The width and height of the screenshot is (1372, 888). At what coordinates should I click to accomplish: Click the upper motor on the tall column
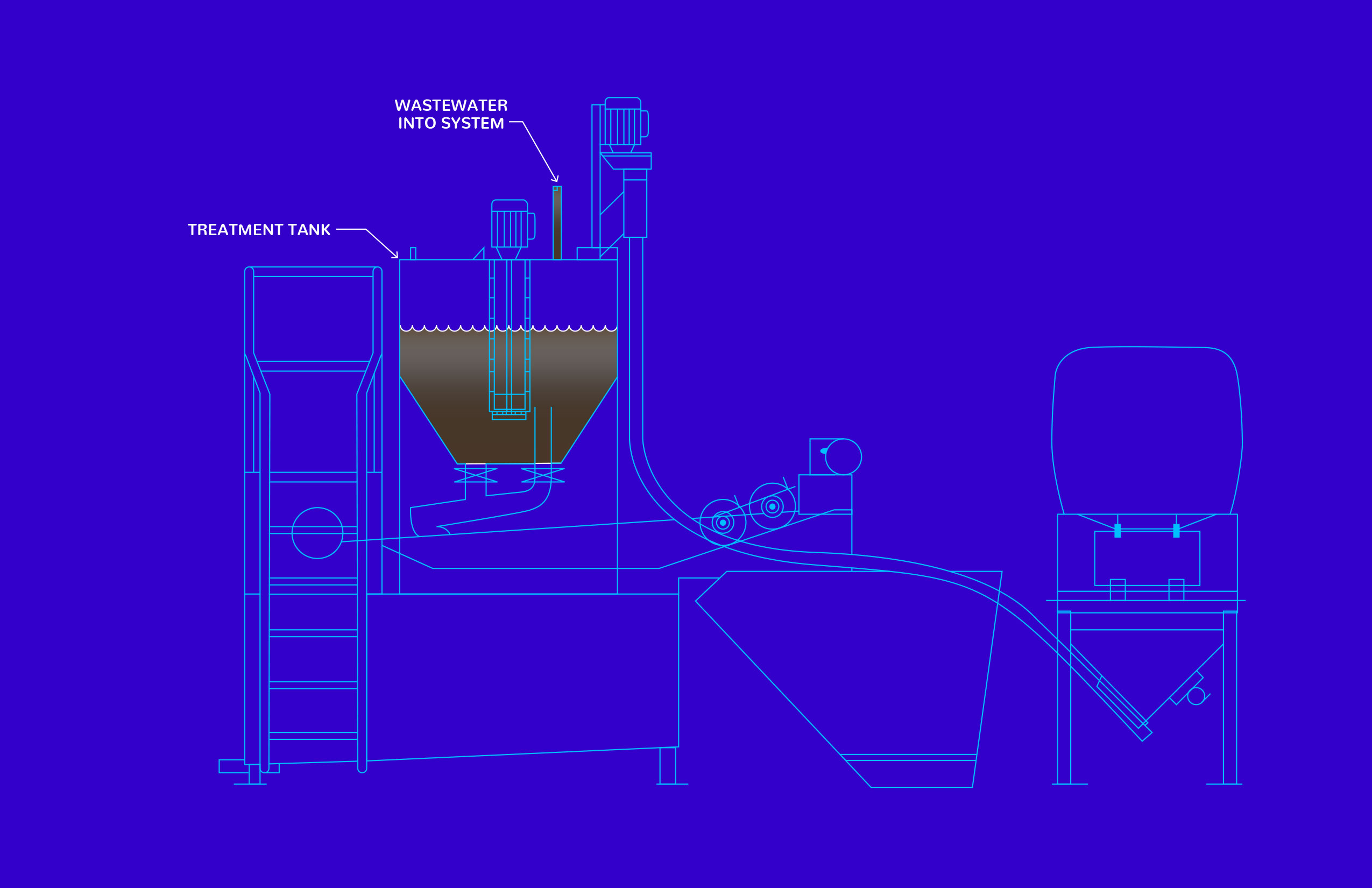[x=627, y=121]
